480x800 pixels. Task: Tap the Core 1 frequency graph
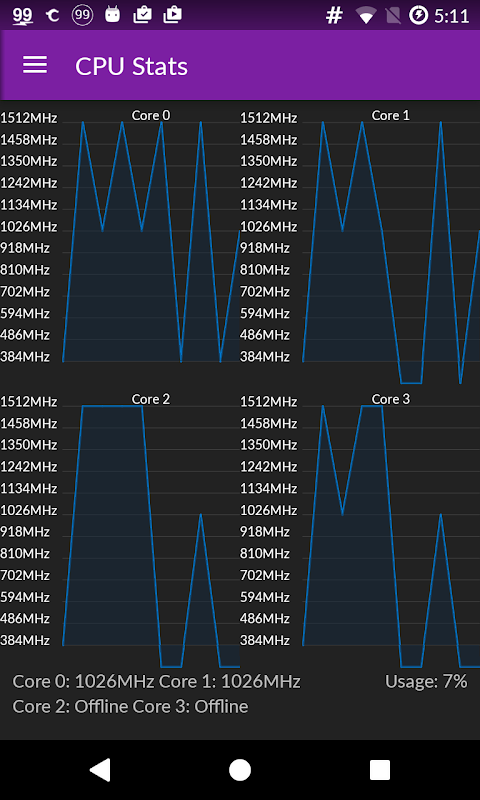(391, 253)
